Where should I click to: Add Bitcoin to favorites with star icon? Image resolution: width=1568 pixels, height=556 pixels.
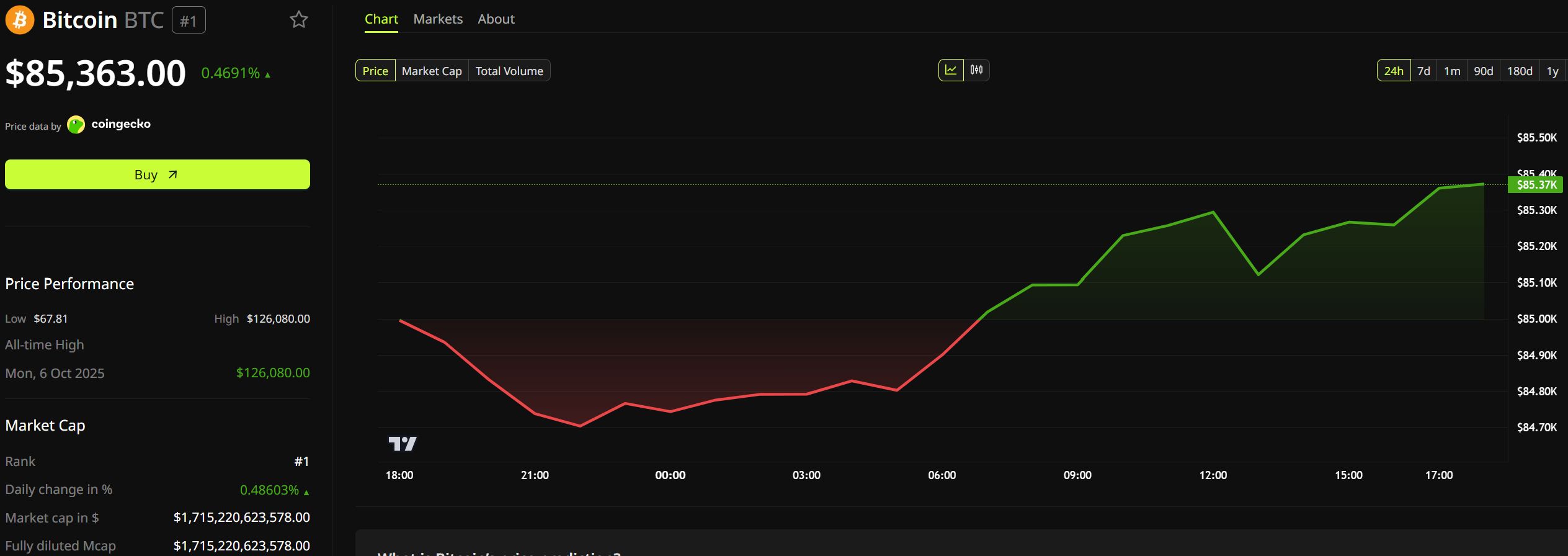click(x=299, y=20)
